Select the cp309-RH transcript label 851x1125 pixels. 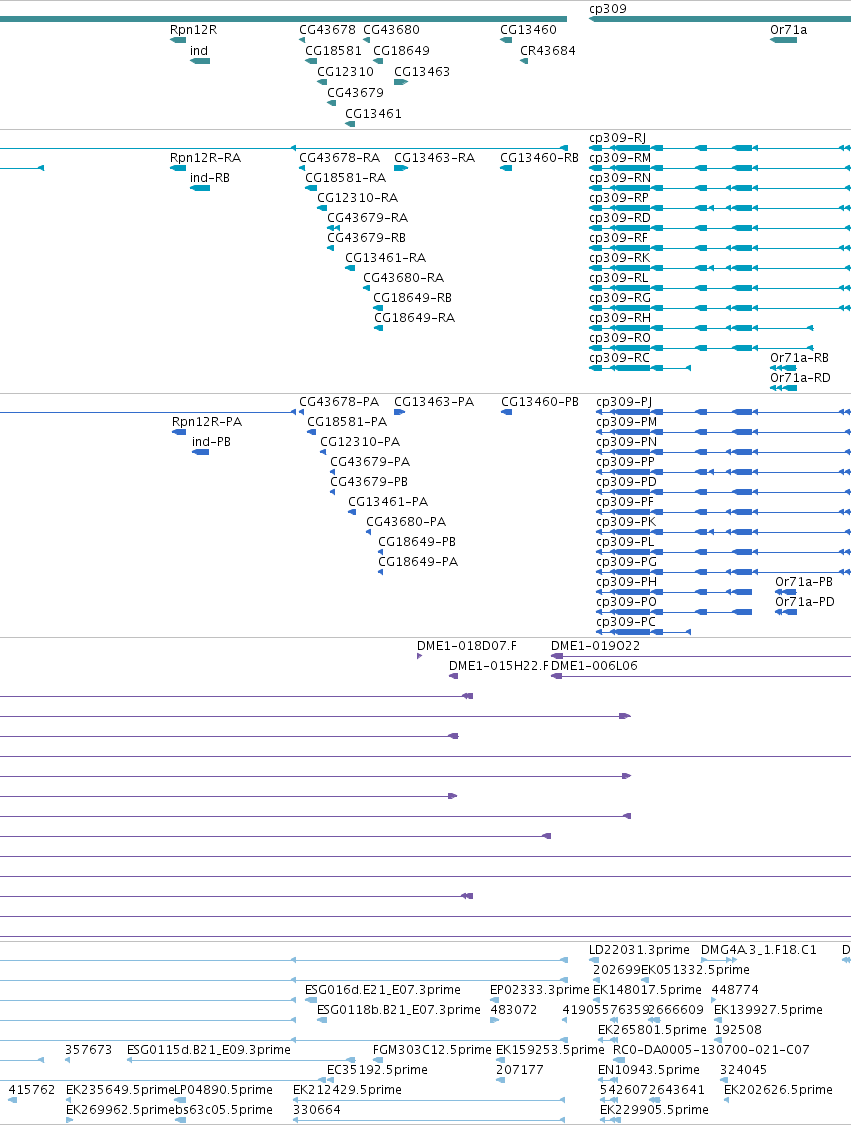[620, 318]
